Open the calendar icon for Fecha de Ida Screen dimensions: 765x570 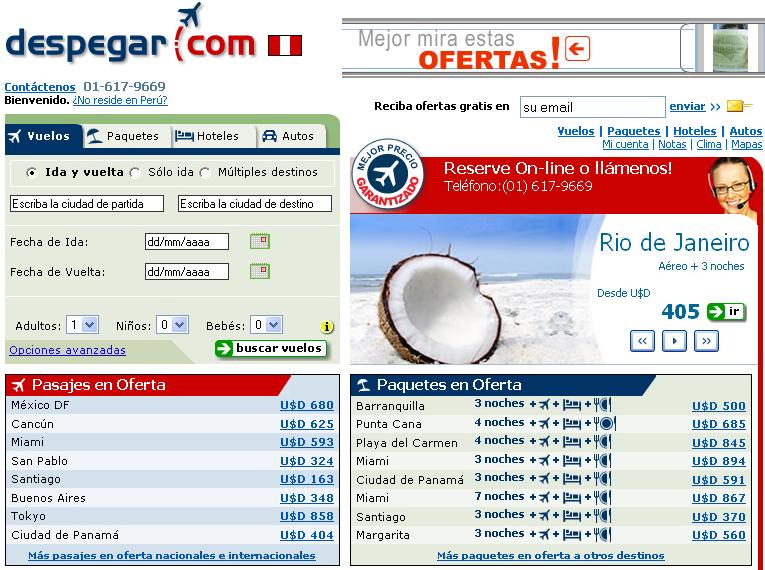pos(260,241)
